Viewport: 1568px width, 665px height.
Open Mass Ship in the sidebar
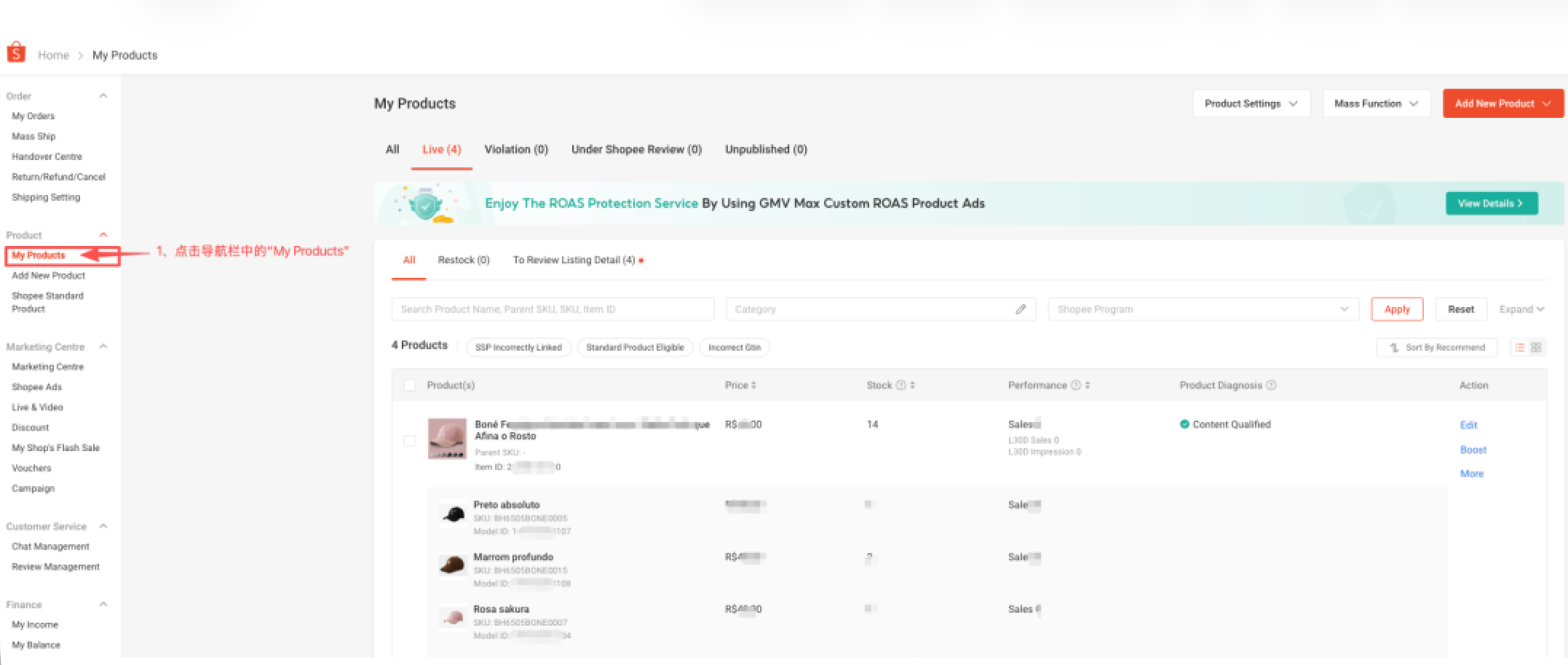pos(33,136)
